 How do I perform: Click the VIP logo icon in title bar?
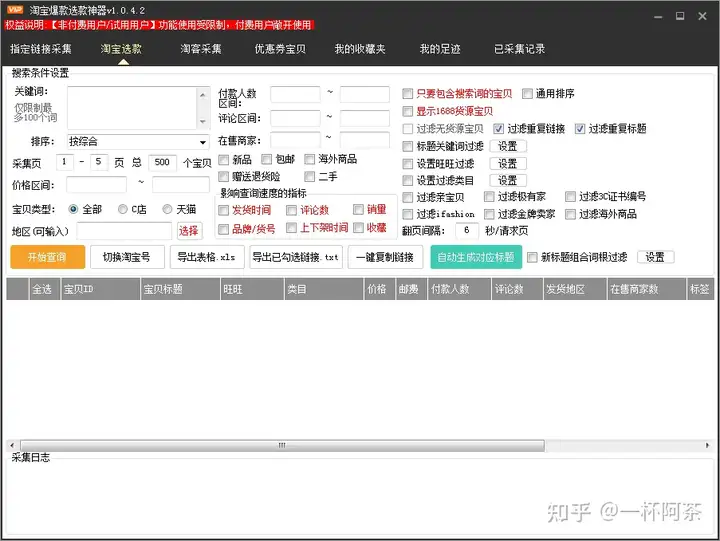pyautogui.click(x=15, y=10)
